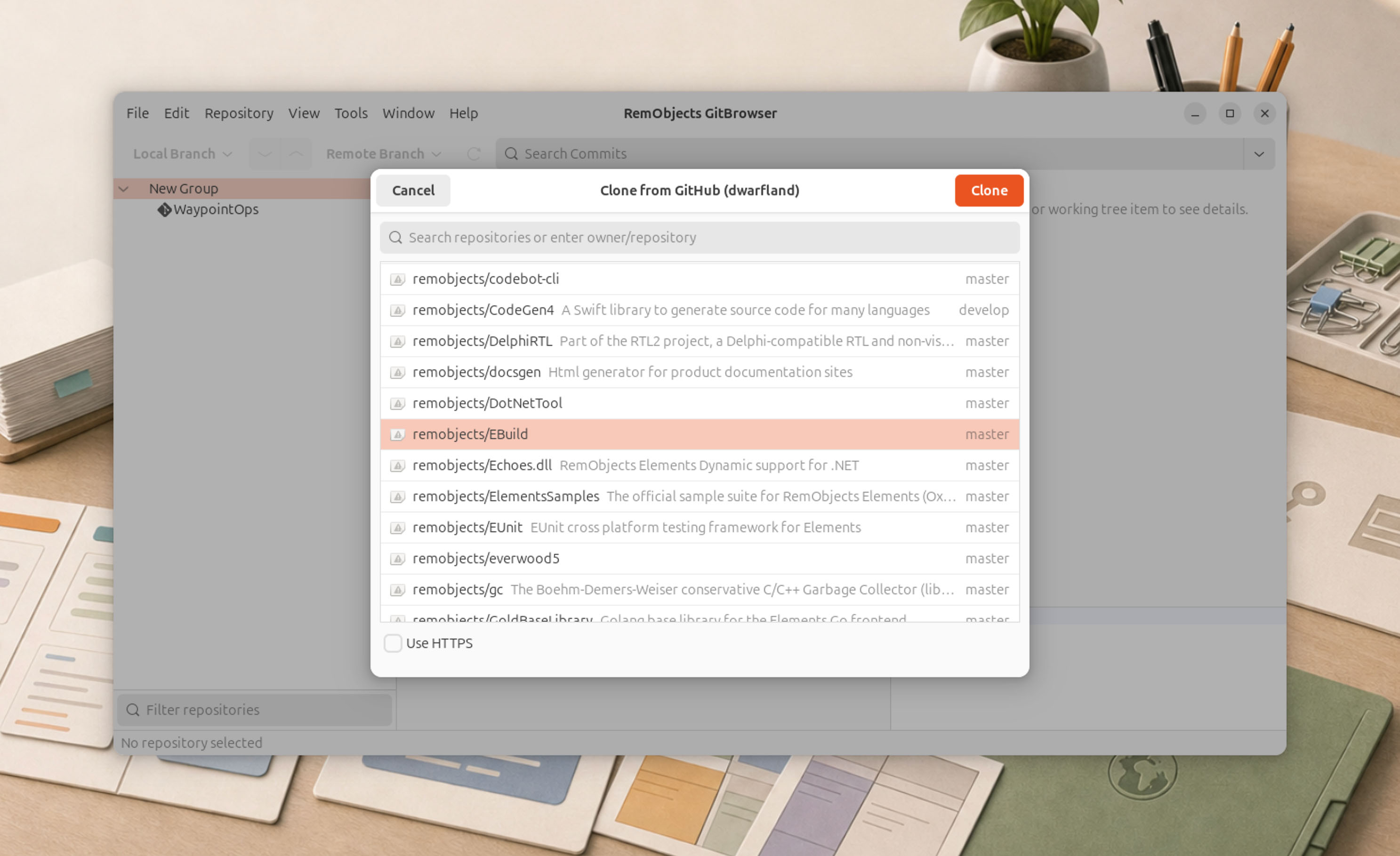Click the repository icon beside remobjects/codebot-cli
Viewport: 1400px width, 856px height.
pyautogui.click(x=397, y=280)
